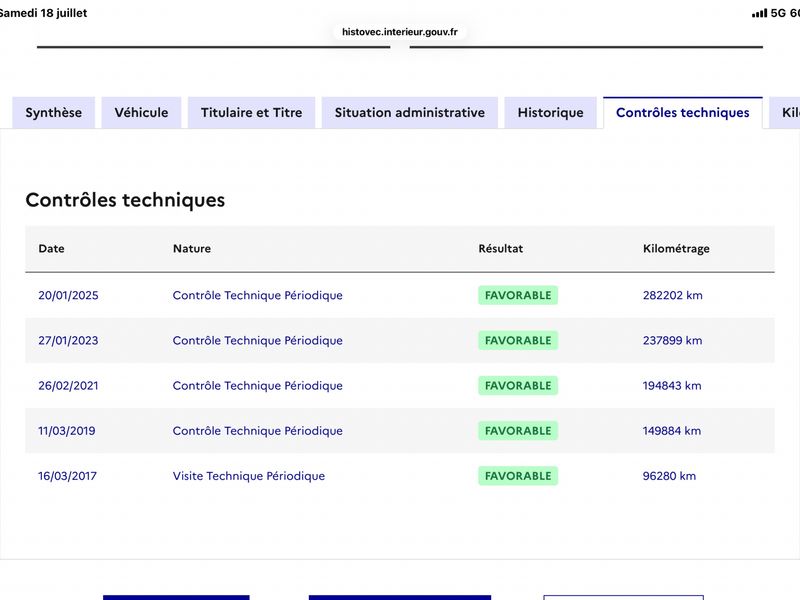Screen dimensions: 800x600
Task: Select the Contrôles techniques tab
Action: [683, 113]
